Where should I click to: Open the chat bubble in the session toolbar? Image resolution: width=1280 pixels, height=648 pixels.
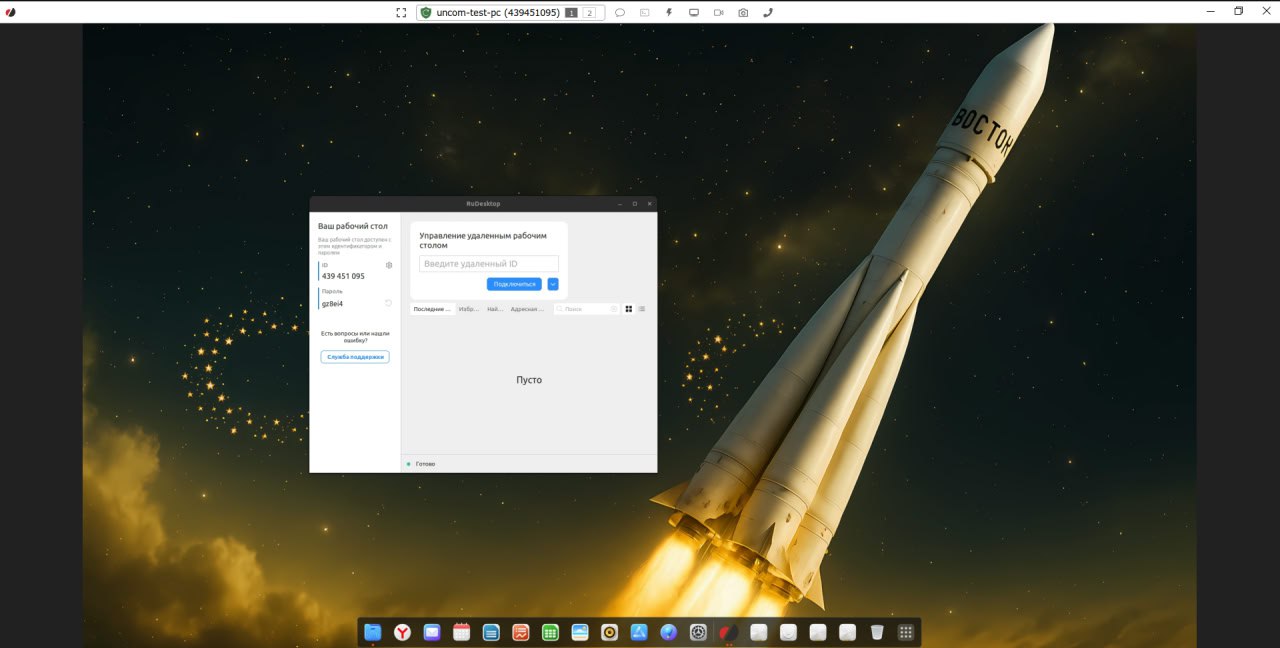pos(620,13)
